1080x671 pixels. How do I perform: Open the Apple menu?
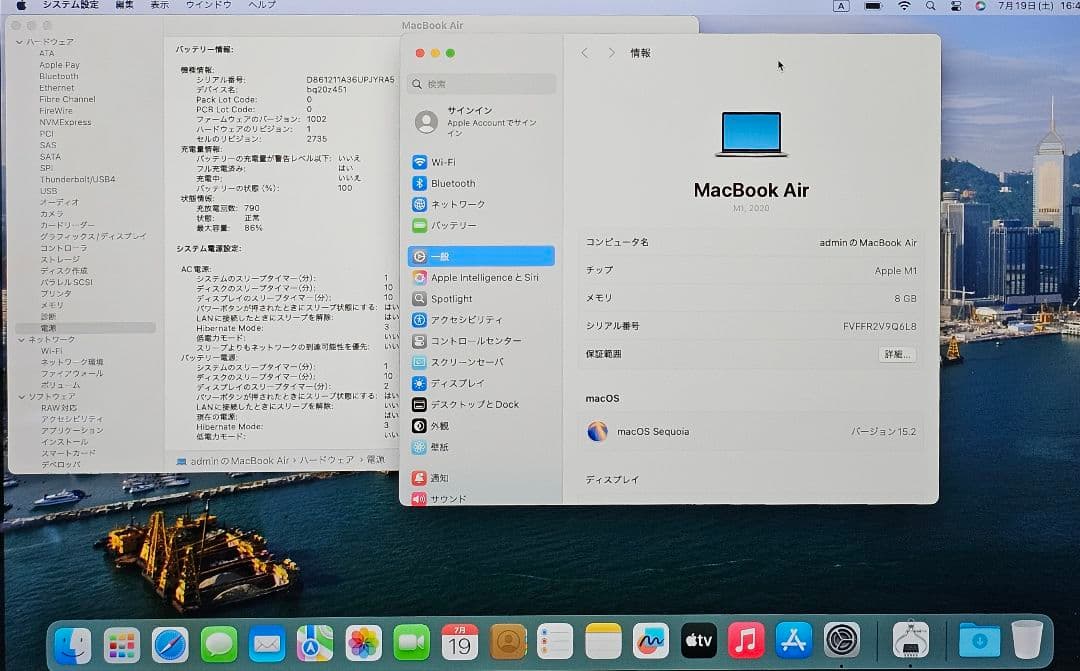tap(21, 5)
